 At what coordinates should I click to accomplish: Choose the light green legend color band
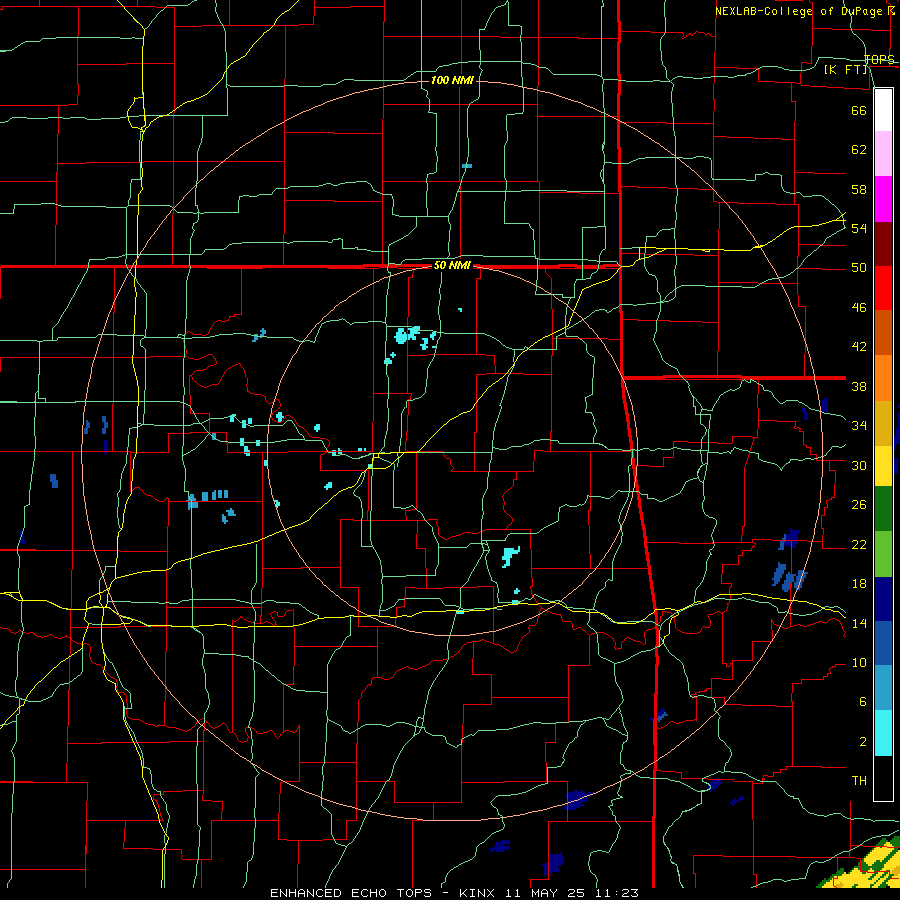click(883, 554)
